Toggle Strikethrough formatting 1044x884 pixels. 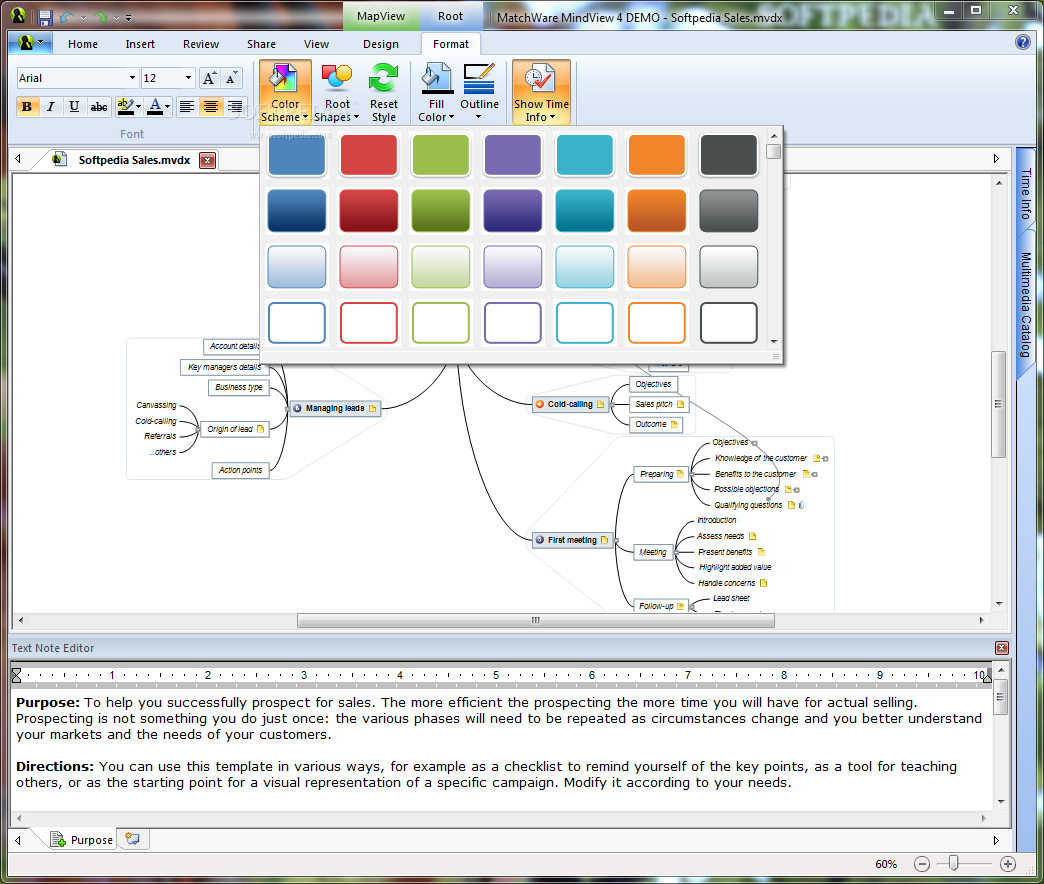(x=99, y=107)
